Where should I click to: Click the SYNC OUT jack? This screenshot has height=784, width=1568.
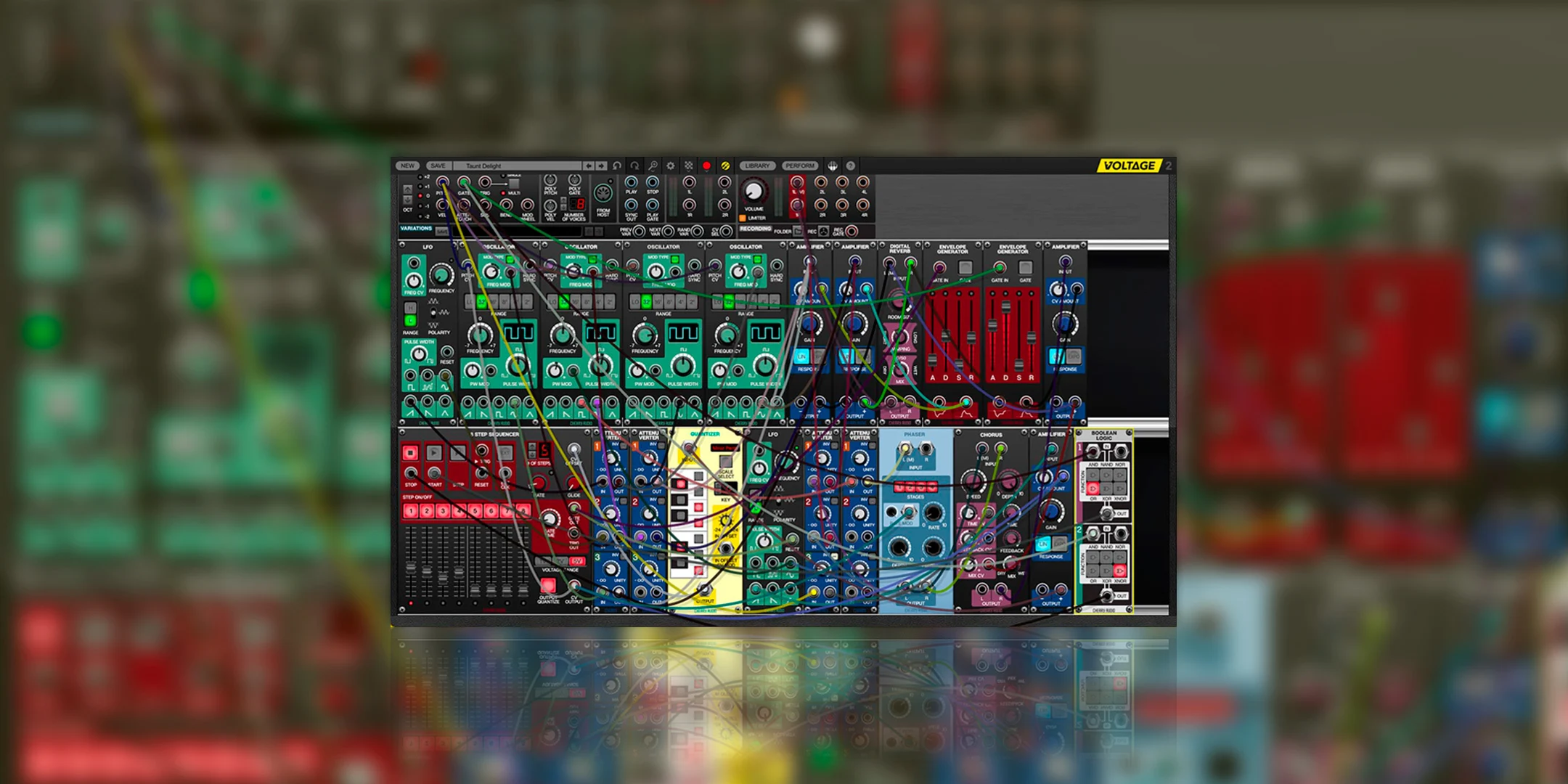(631, 205)
